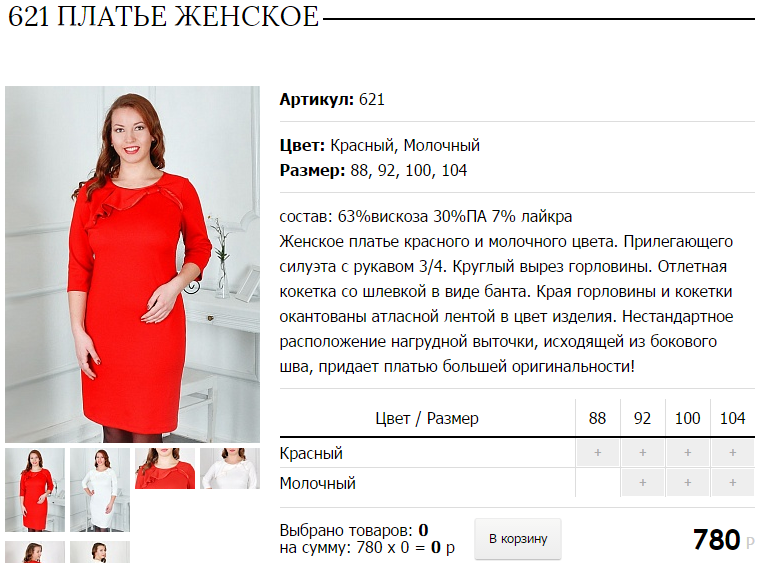The image size is (766, 563).
Task: Open the main red dress photo
Action: pos(132,264)
